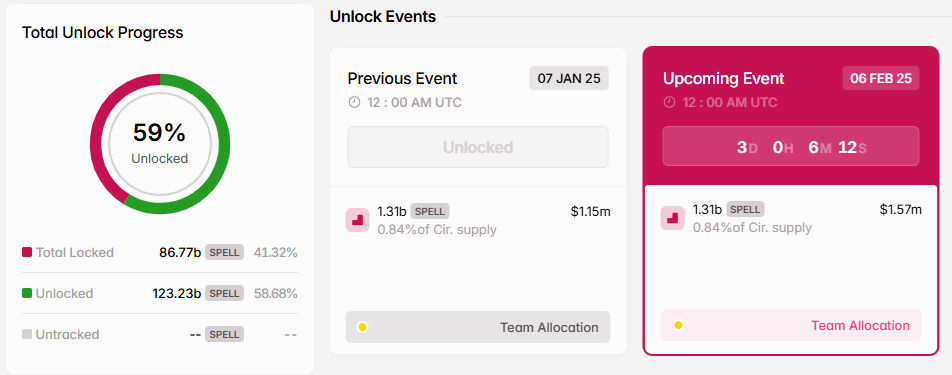The image size is (952, 375).
Task: Click the clock icon under Previous Event
Action: click(x=354, y=103)
